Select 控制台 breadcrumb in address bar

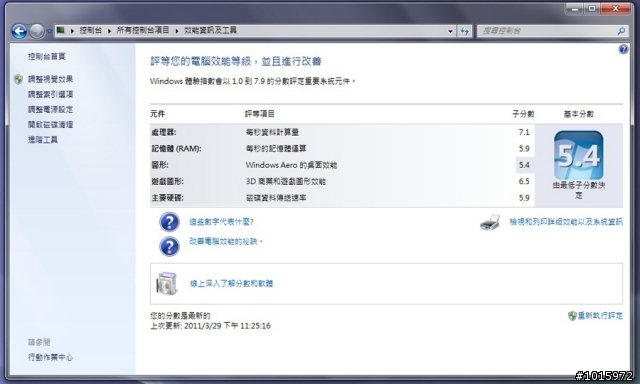[x=90, y=30]
